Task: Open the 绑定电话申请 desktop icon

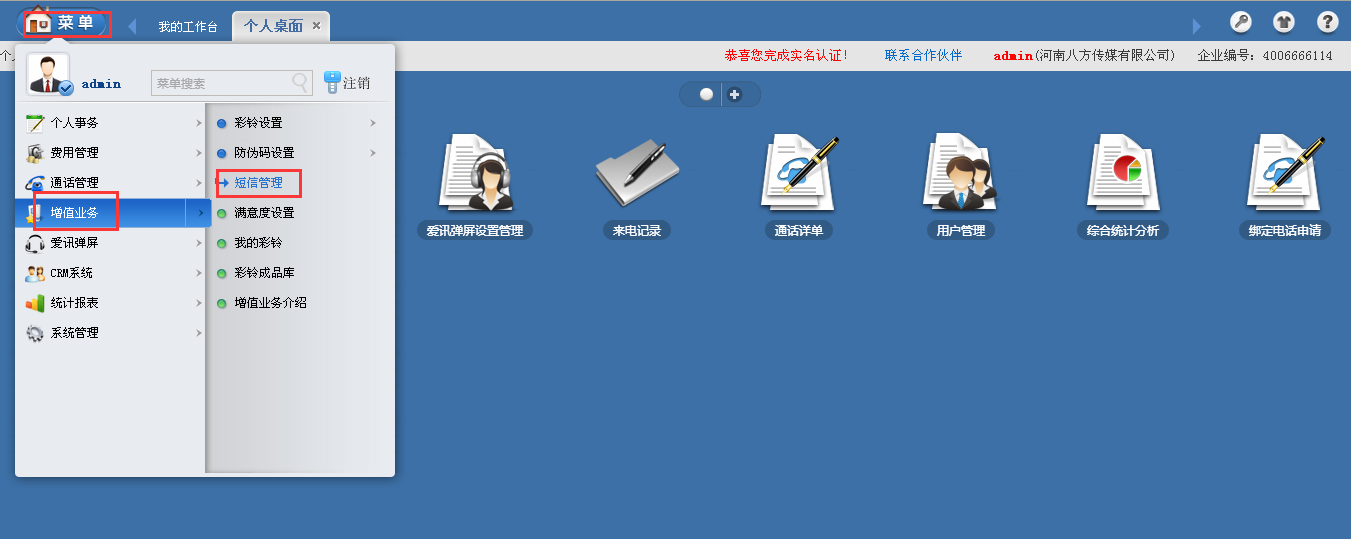Action: pyautogui.click(x=1284, y=176)
